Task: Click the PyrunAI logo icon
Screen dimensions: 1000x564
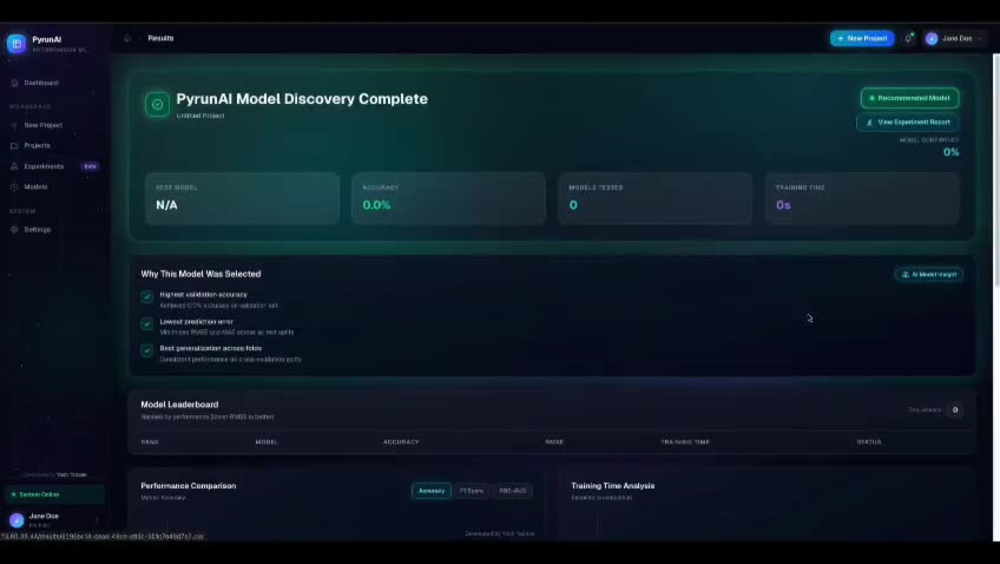Action: pyautogui.click(x=17, y=43)
